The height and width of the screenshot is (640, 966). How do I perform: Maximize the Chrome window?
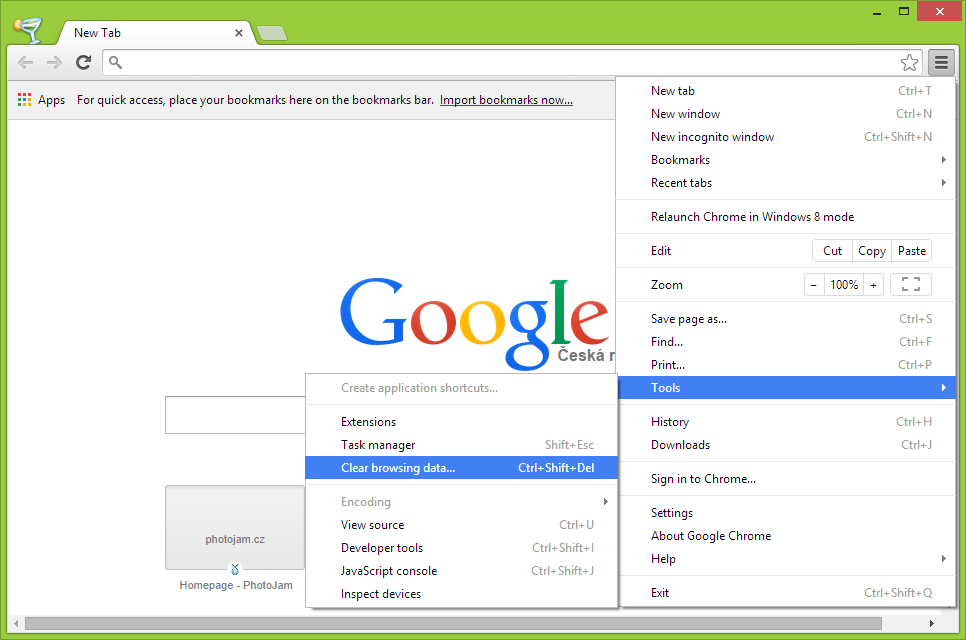coord(904,12)
